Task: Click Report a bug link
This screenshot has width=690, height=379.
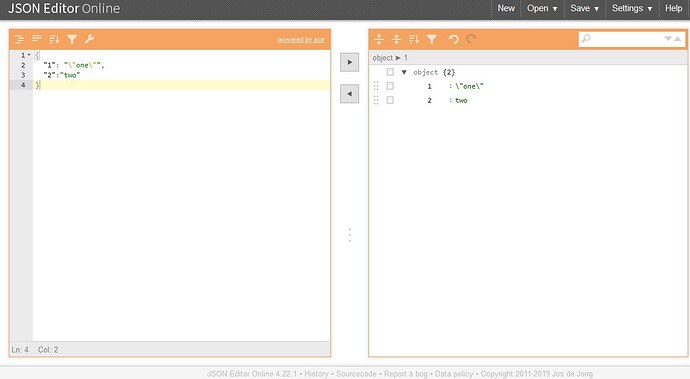Action: (x=406, y=374)
